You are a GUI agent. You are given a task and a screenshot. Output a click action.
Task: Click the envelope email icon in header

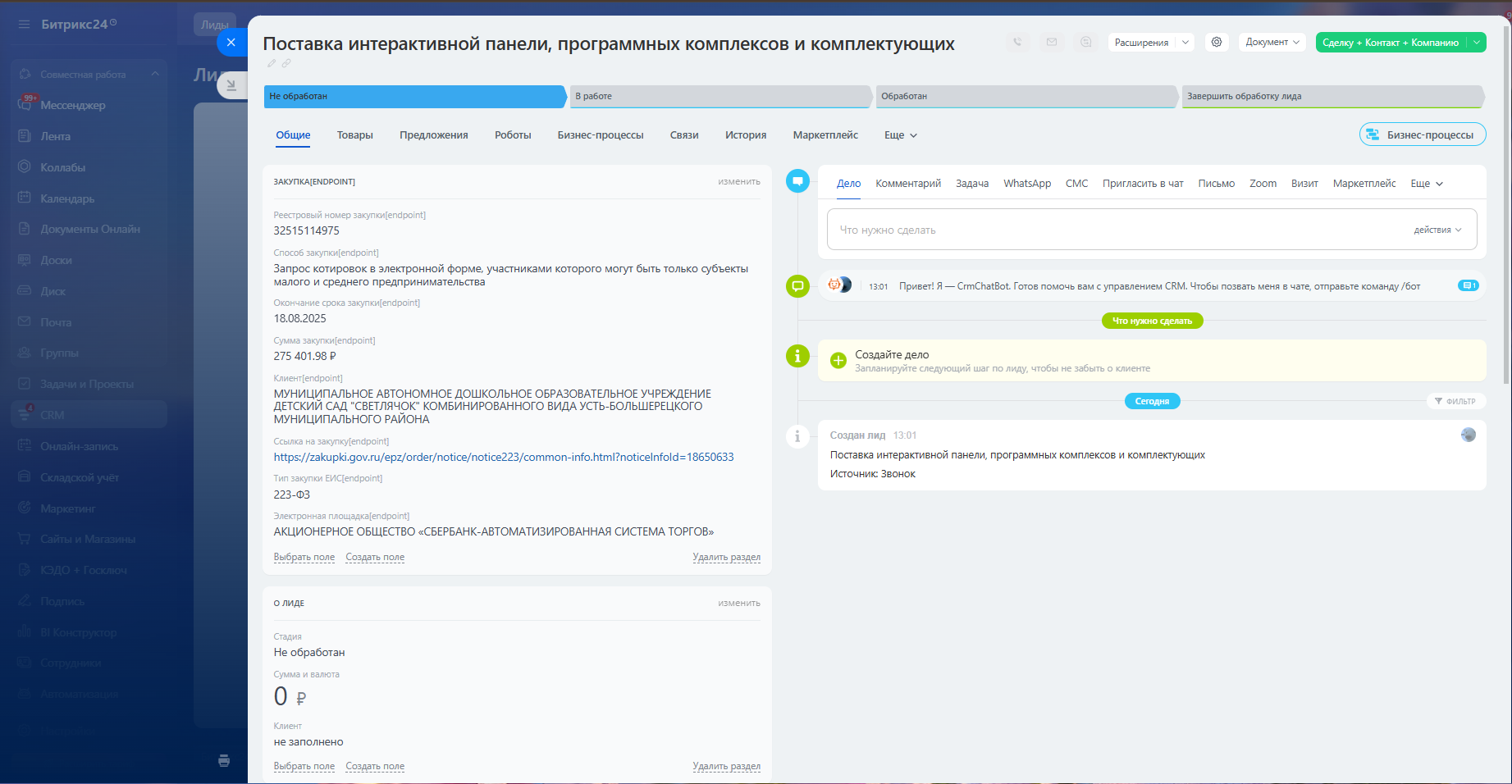(1052, 42)
